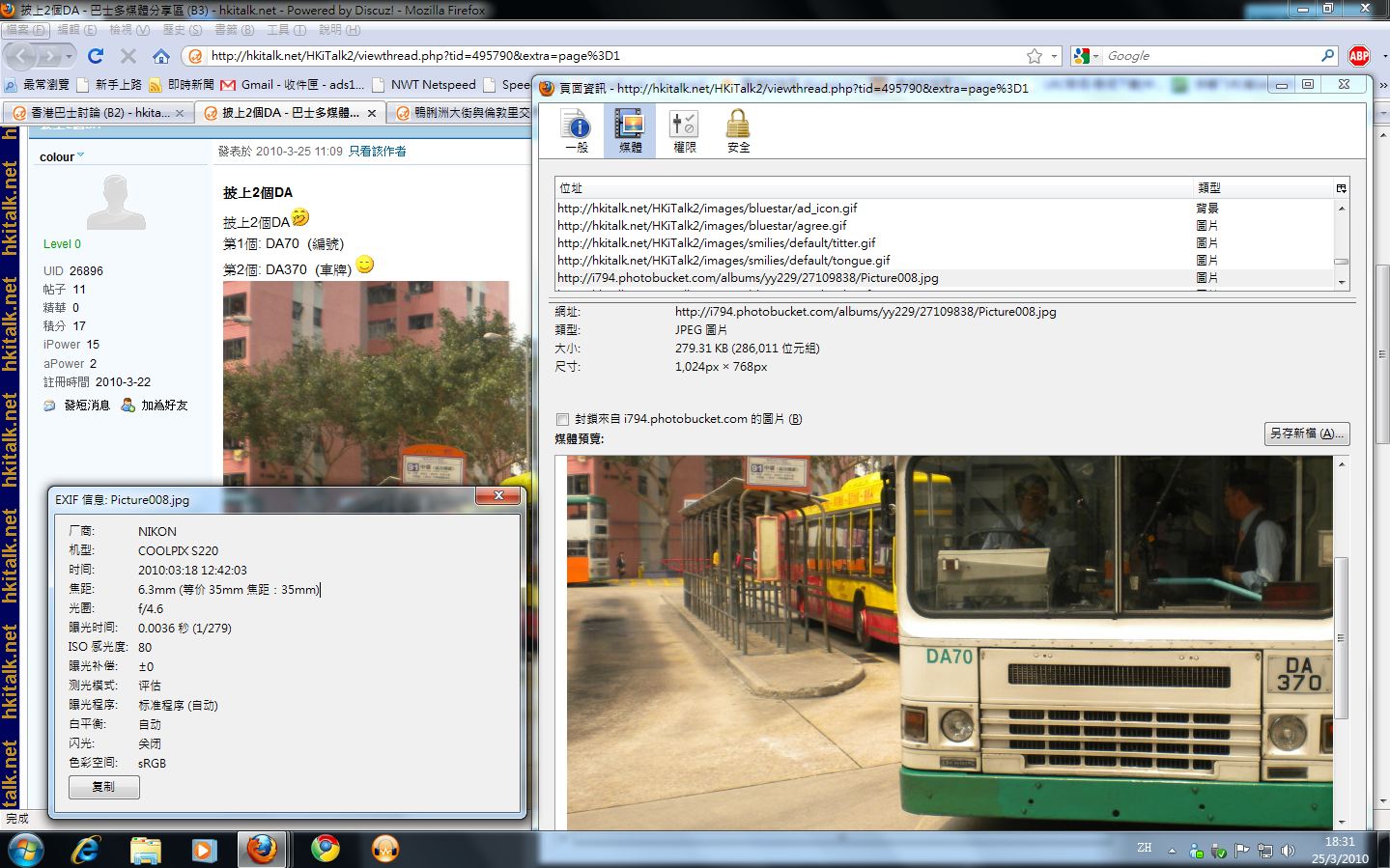Open the back/forward history dropdown
This screenshot has width=1390, height=868.
pyautogui.click(x=69, y=56)
